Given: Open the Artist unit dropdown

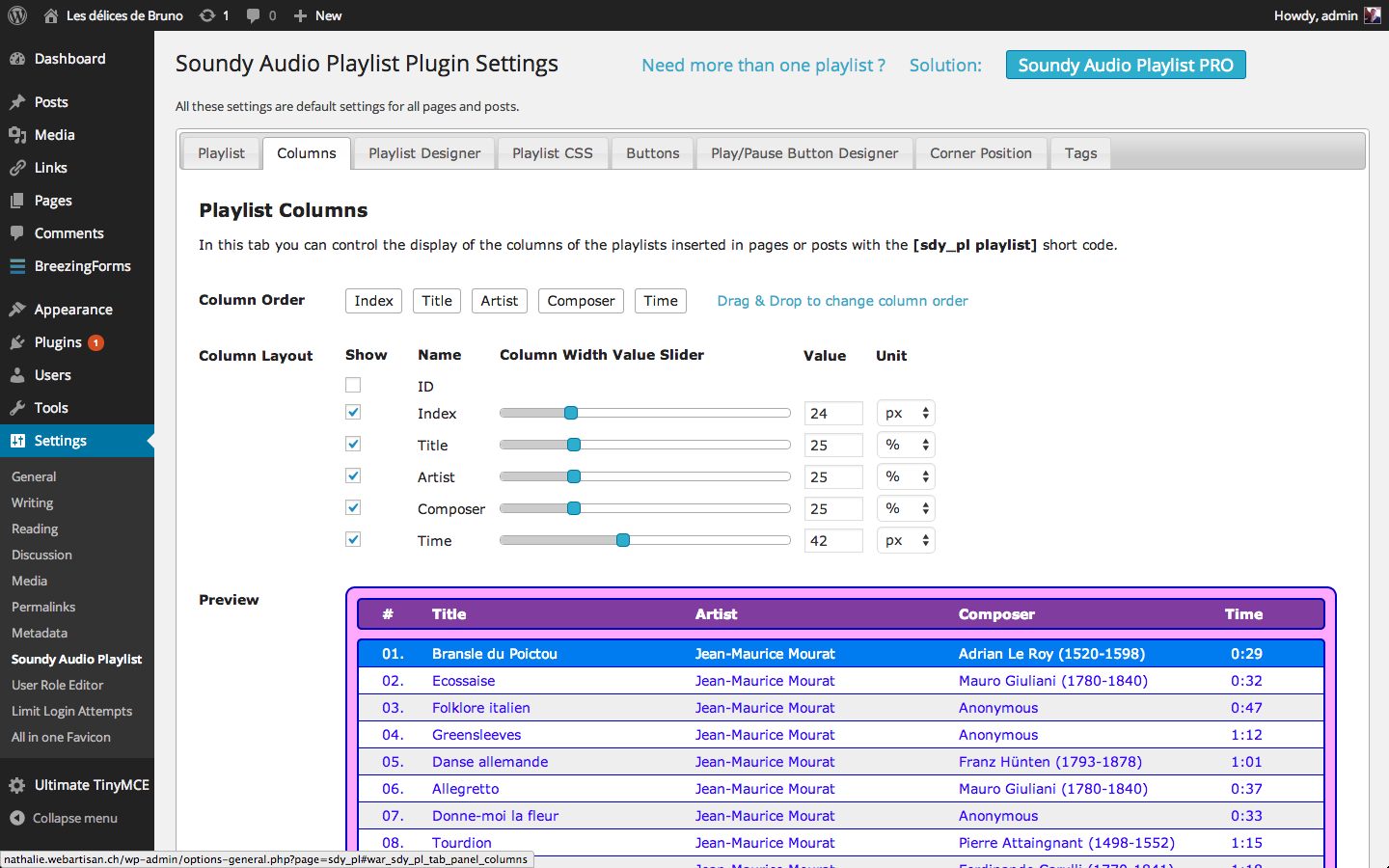Looking at the screenshot, I should 906,476.
